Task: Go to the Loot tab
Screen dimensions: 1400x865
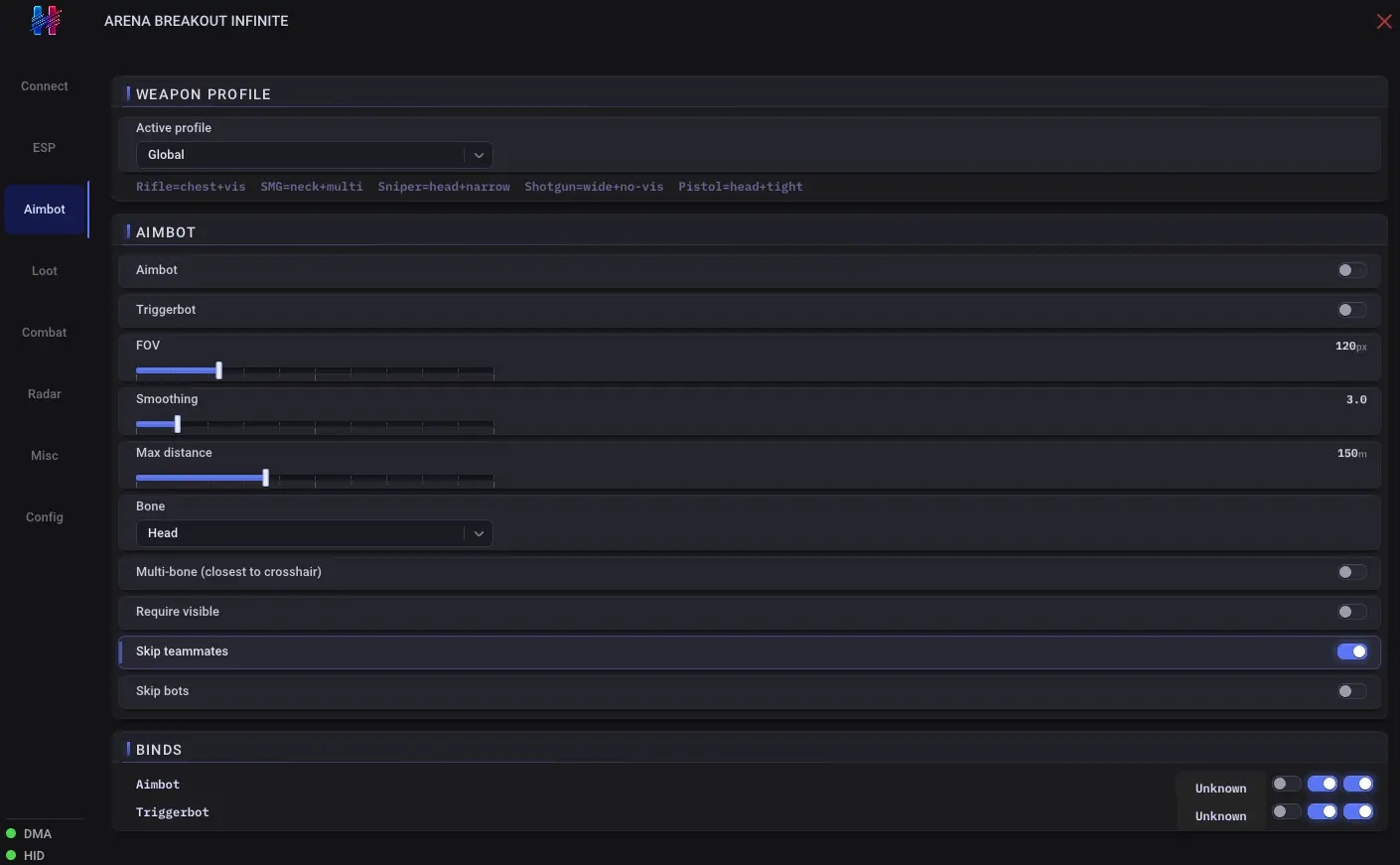Action: pyautogui.click(x=45, y=271)
